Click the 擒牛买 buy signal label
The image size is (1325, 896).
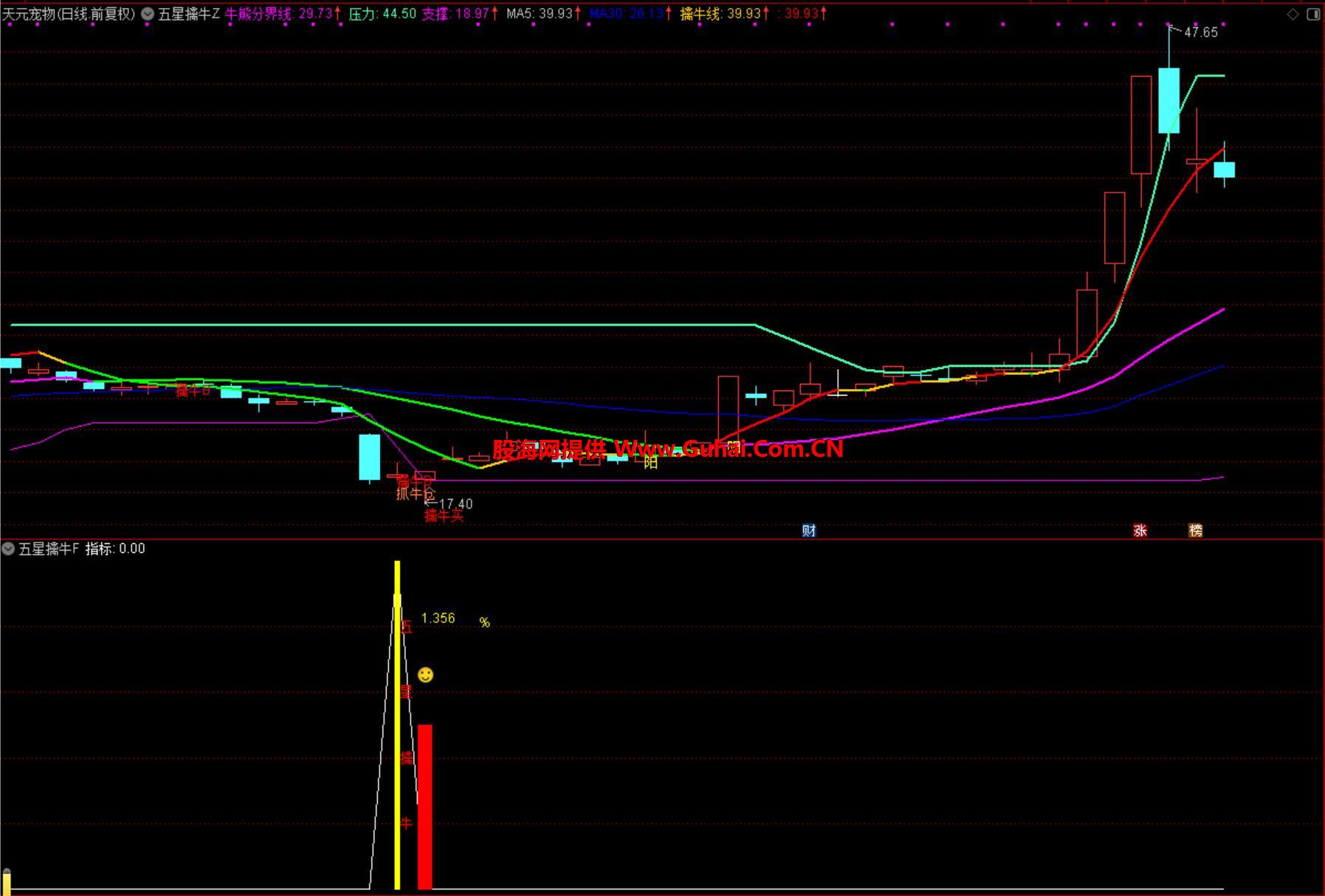[444, 516]
